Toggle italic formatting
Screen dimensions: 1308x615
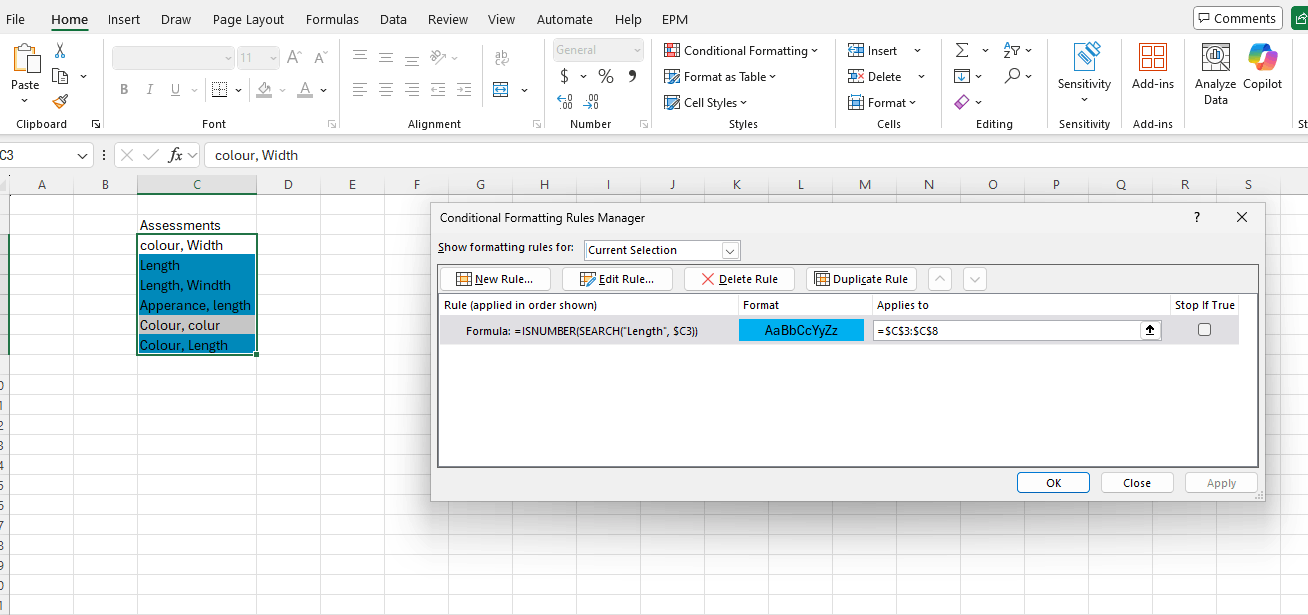[149, 89]
